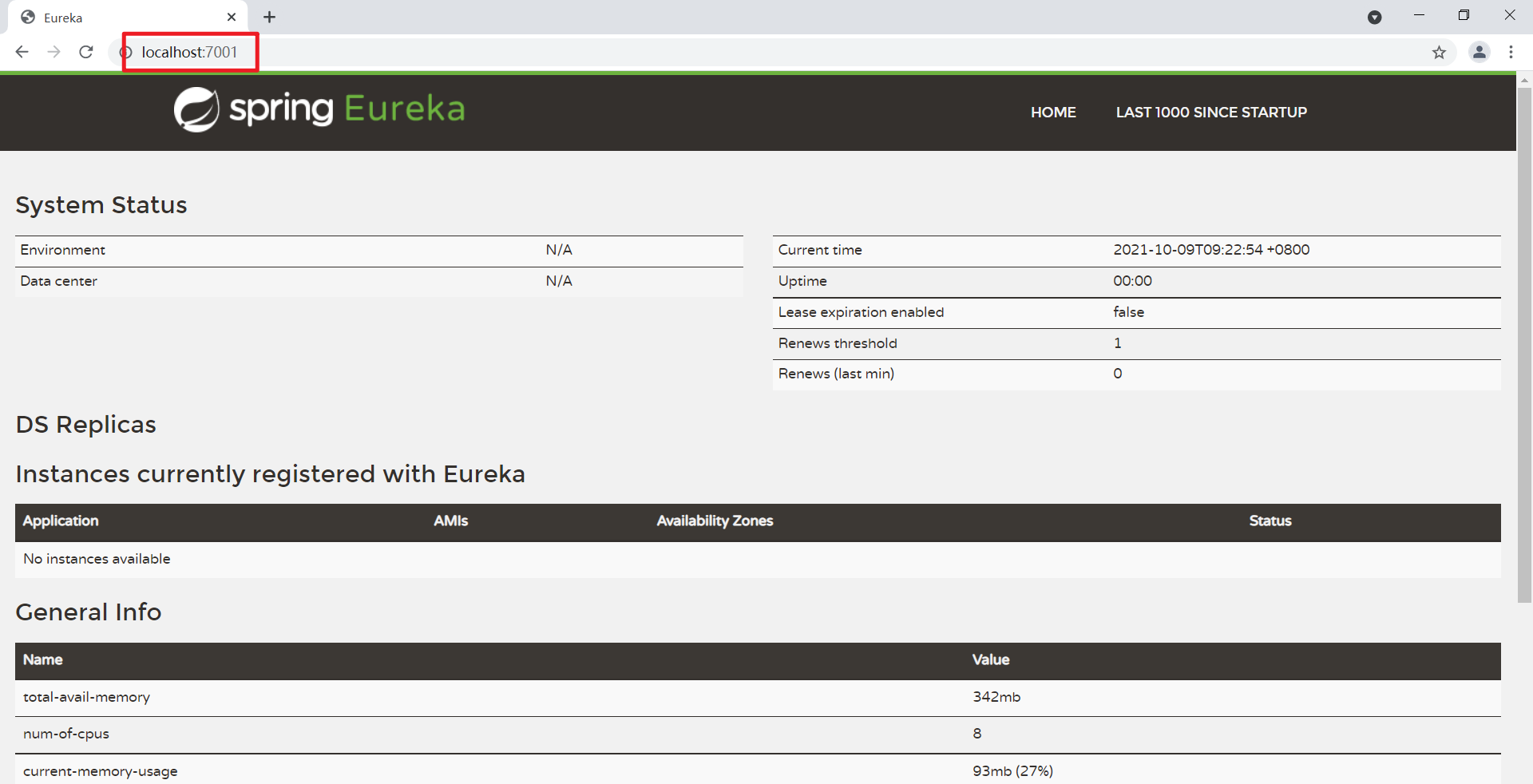Screen dimensions: 1533x784
Task: Select the General Info heading
Action: 89,612
